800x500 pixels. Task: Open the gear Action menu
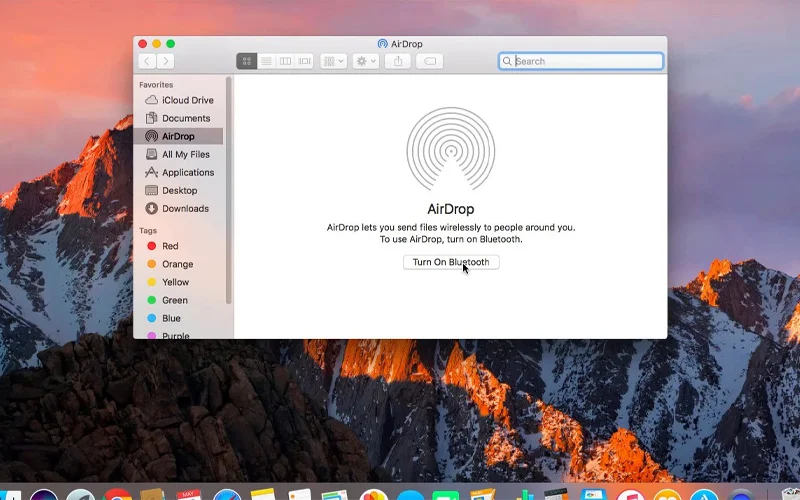[366, 61]
